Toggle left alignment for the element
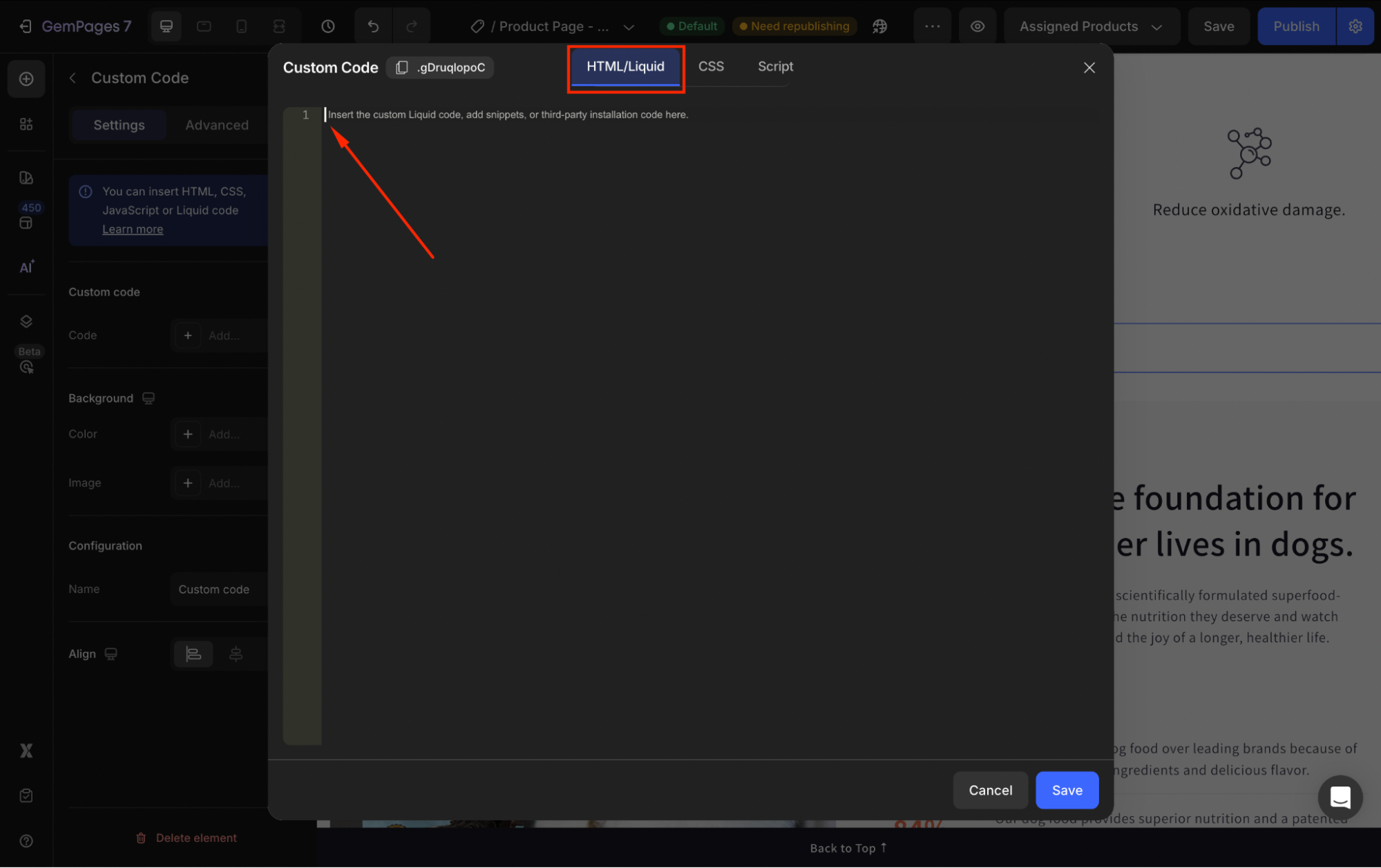Viewport: 1381px width, 868px height. tap(193, 653)
